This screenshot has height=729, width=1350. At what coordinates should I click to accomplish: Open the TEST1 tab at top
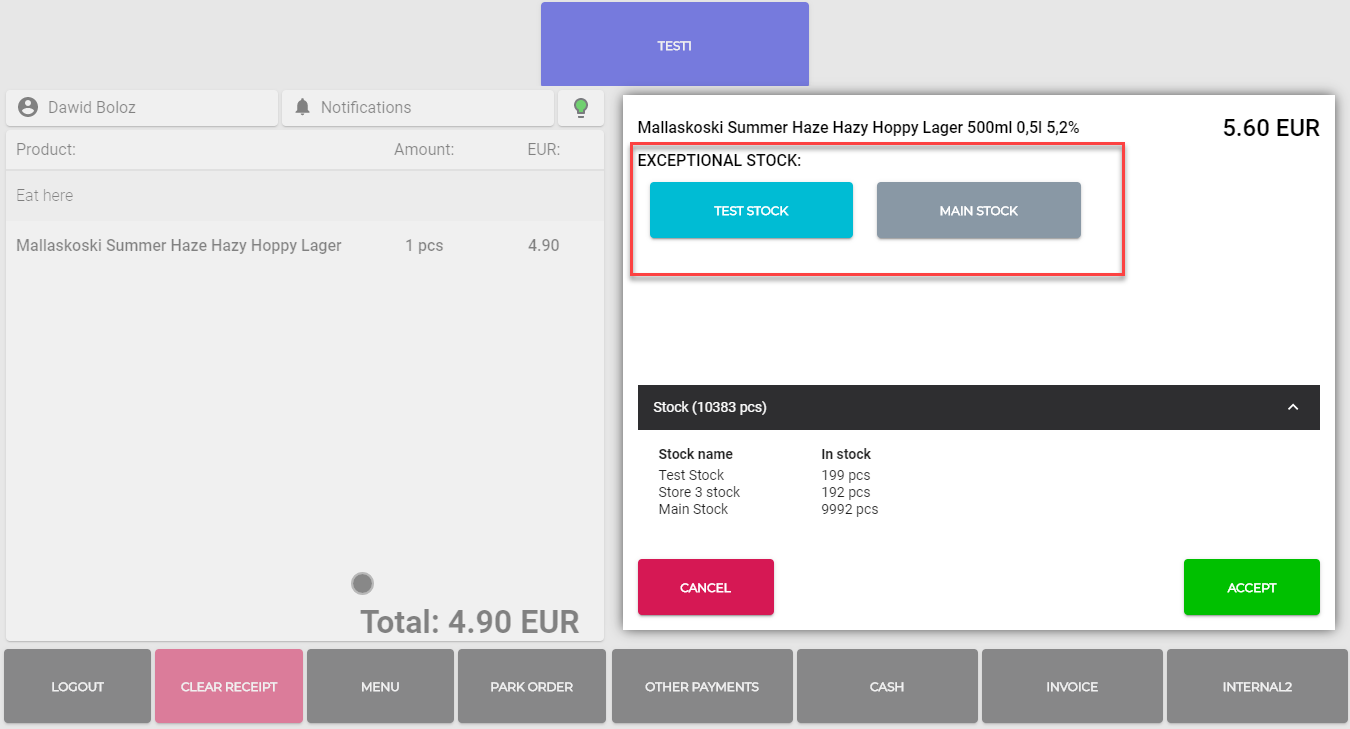pos(674,45)
